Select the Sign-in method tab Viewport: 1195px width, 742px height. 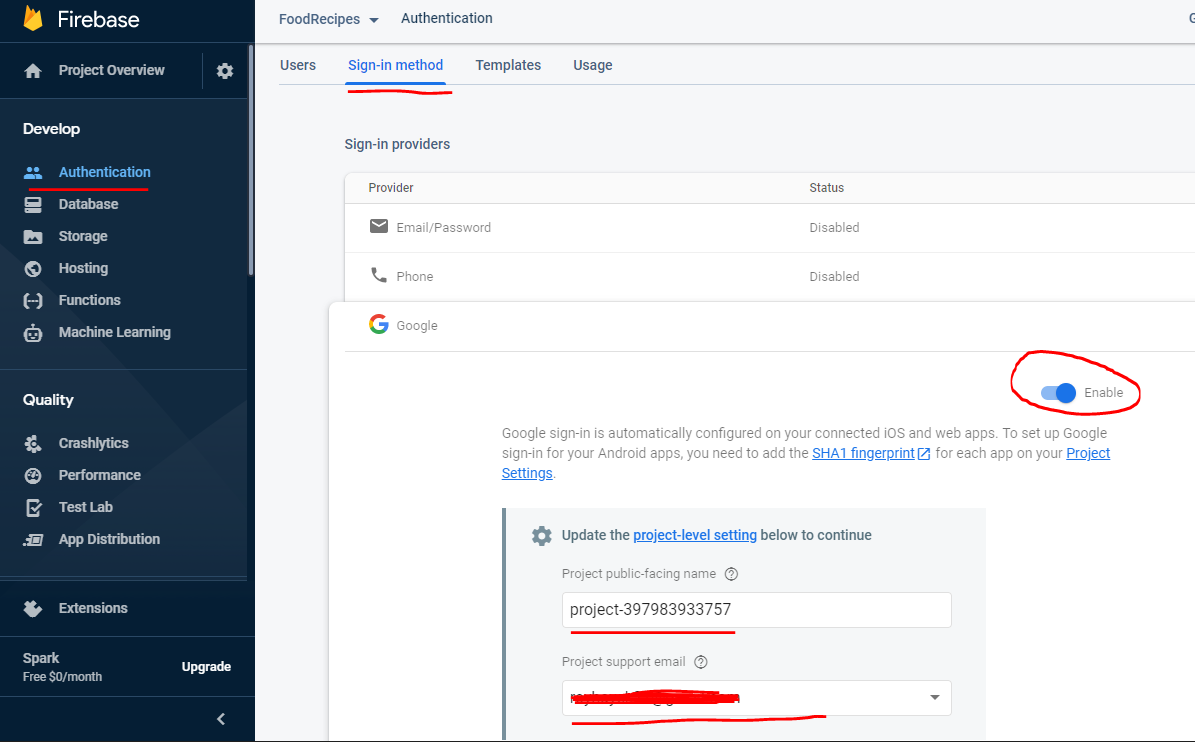point(396,66)
